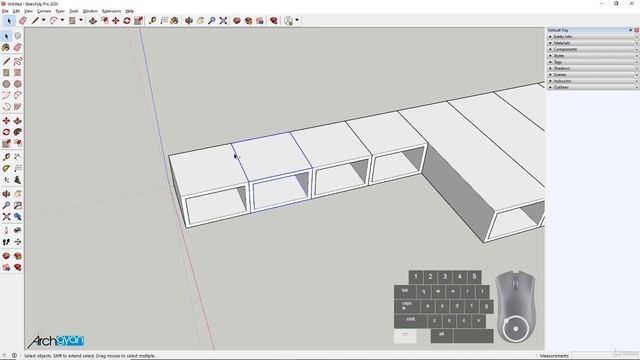Click Pan in the top toolbar
This screenshot has height=360, width=640.
point(200,20)
